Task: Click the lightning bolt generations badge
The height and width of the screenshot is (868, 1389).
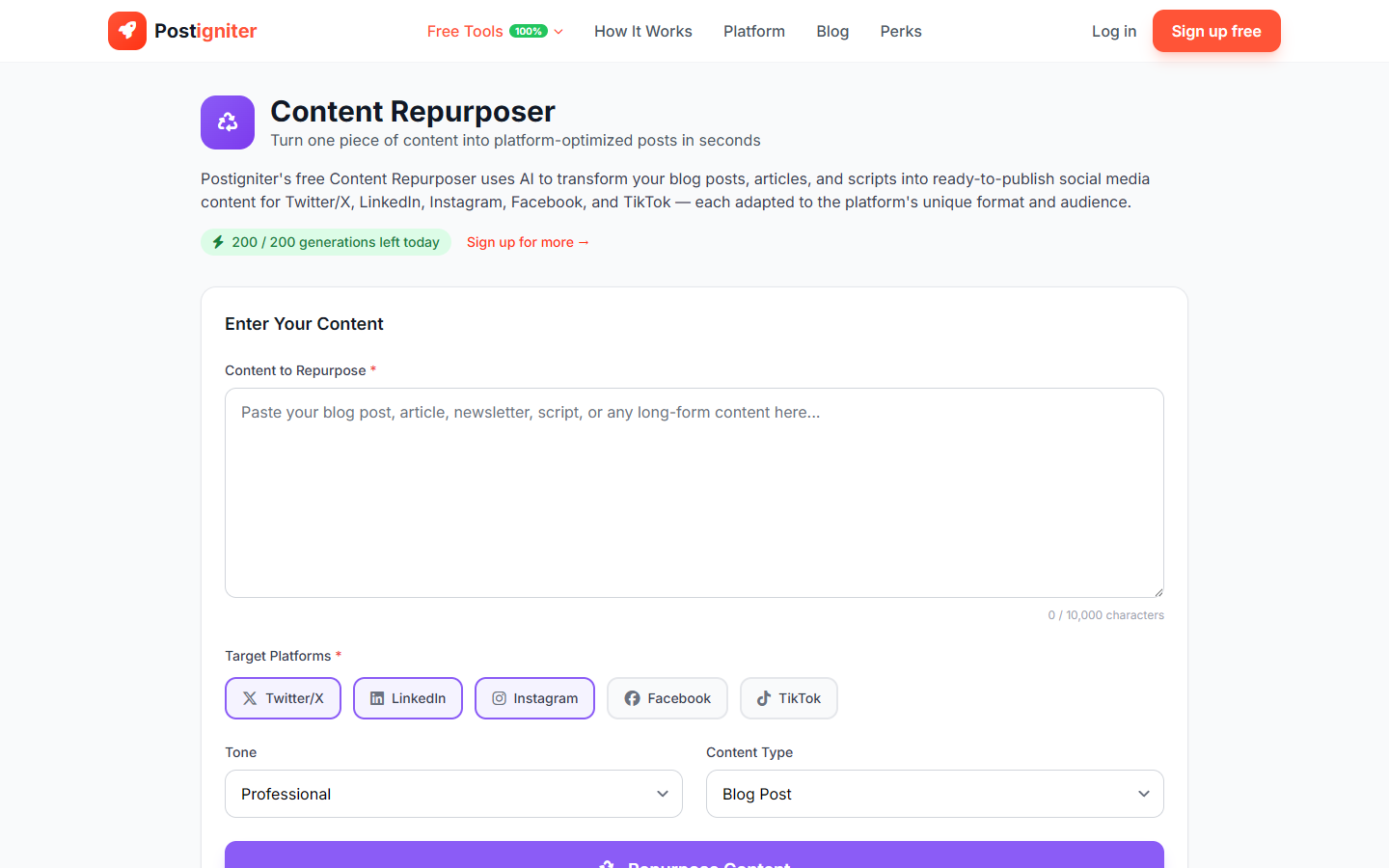Action: 325,242
